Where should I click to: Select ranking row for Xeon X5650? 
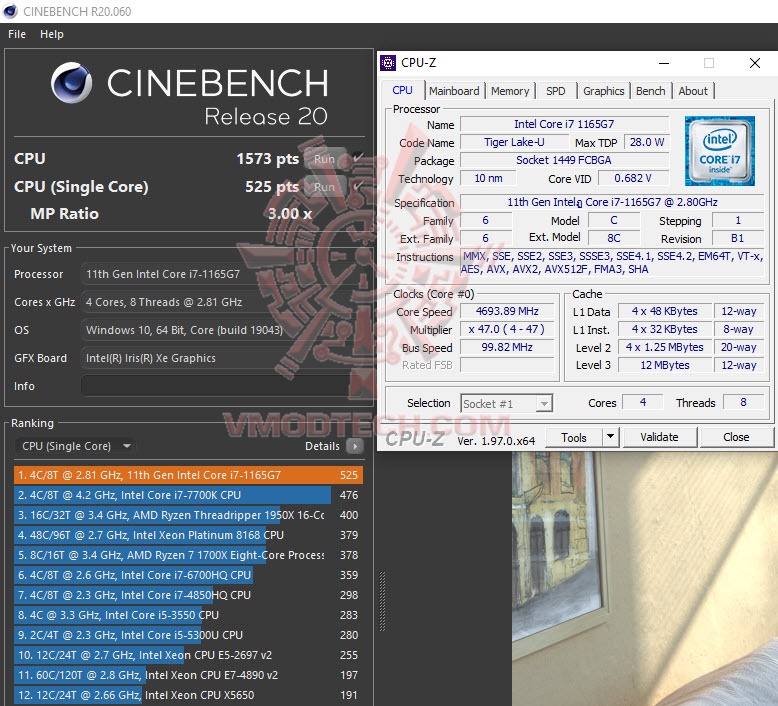point(189,695)
